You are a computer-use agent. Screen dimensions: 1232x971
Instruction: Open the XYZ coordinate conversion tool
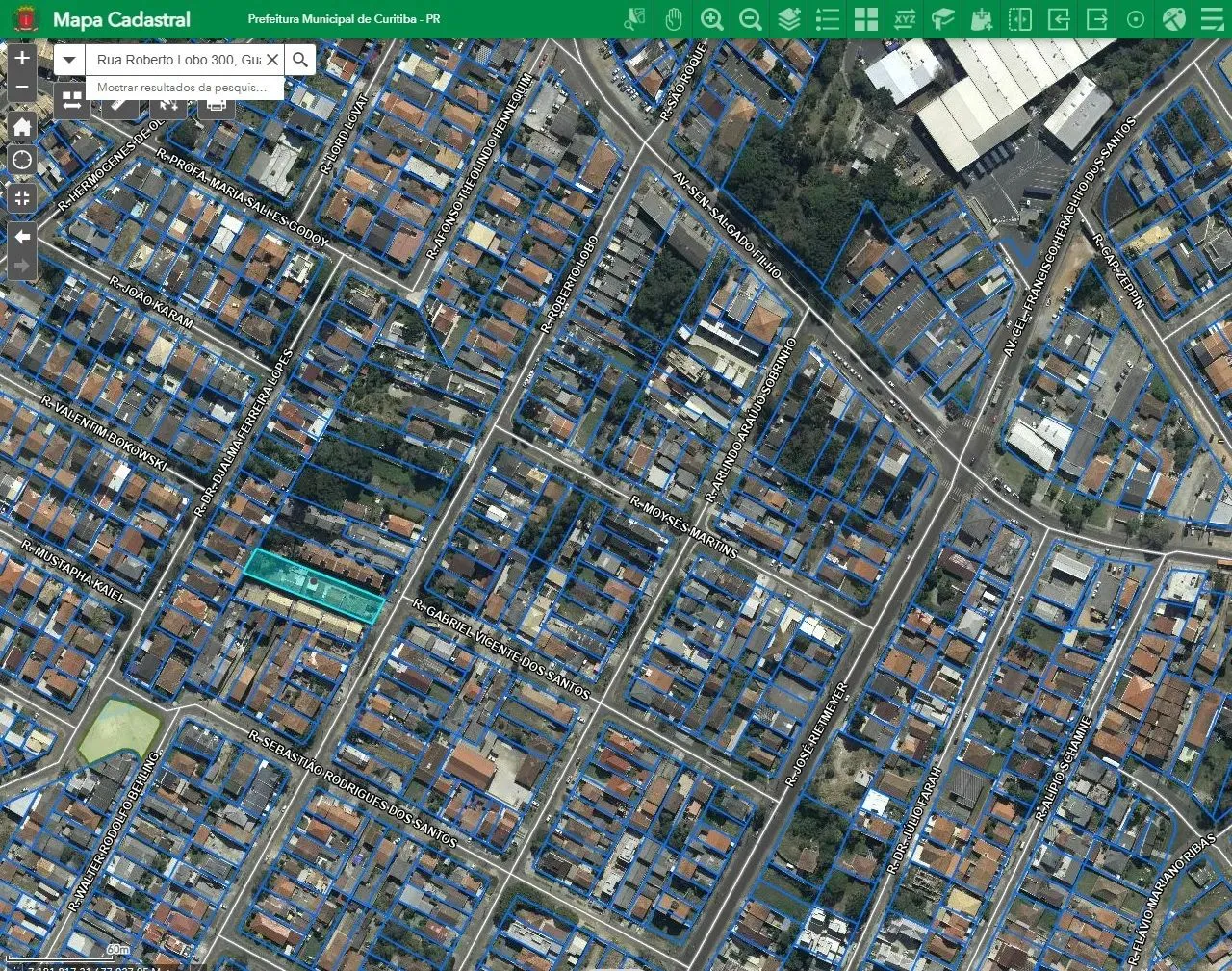904,19
